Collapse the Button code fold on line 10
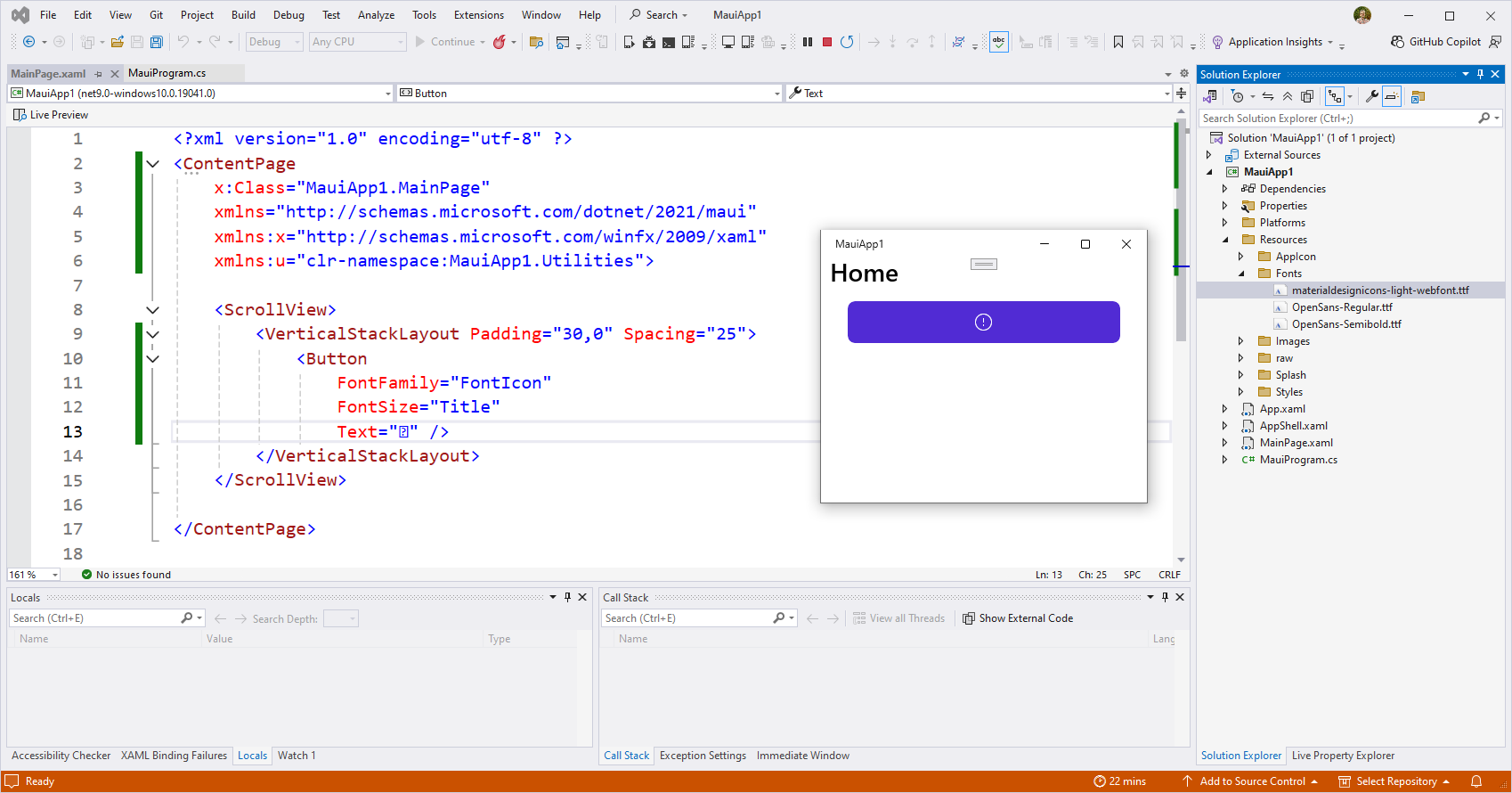Screen dimensions: 1512x793 (152, 359)
